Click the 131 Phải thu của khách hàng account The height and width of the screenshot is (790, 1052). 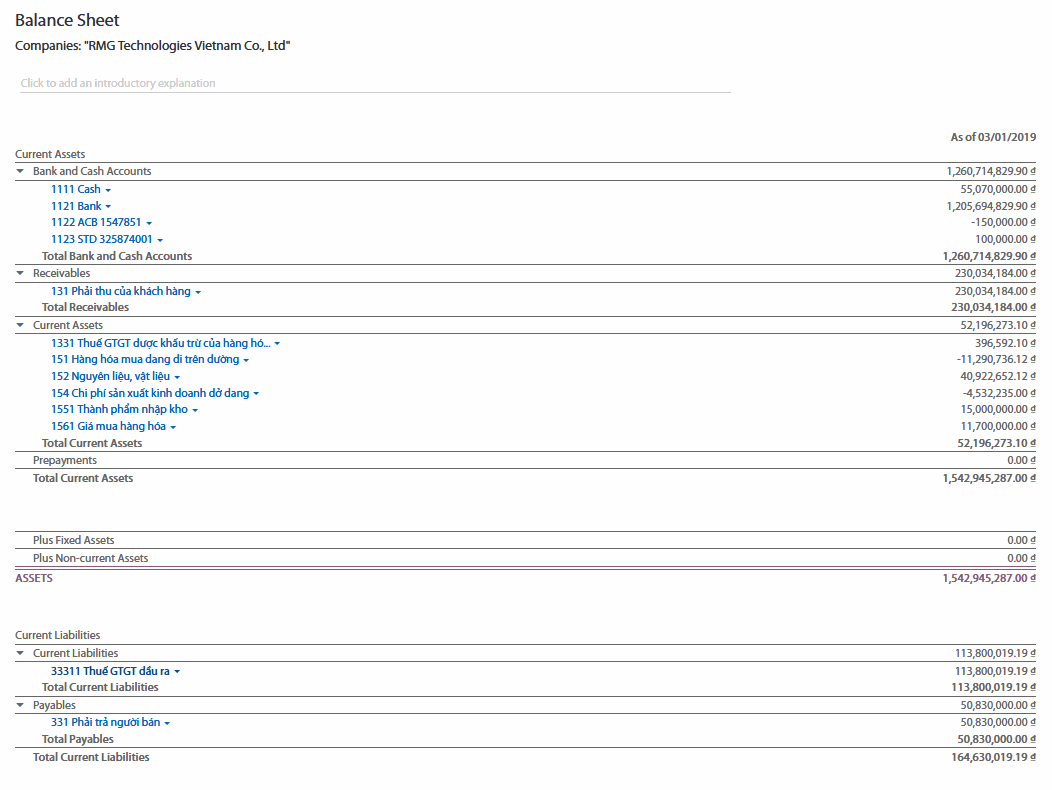(x=120, y=291)
